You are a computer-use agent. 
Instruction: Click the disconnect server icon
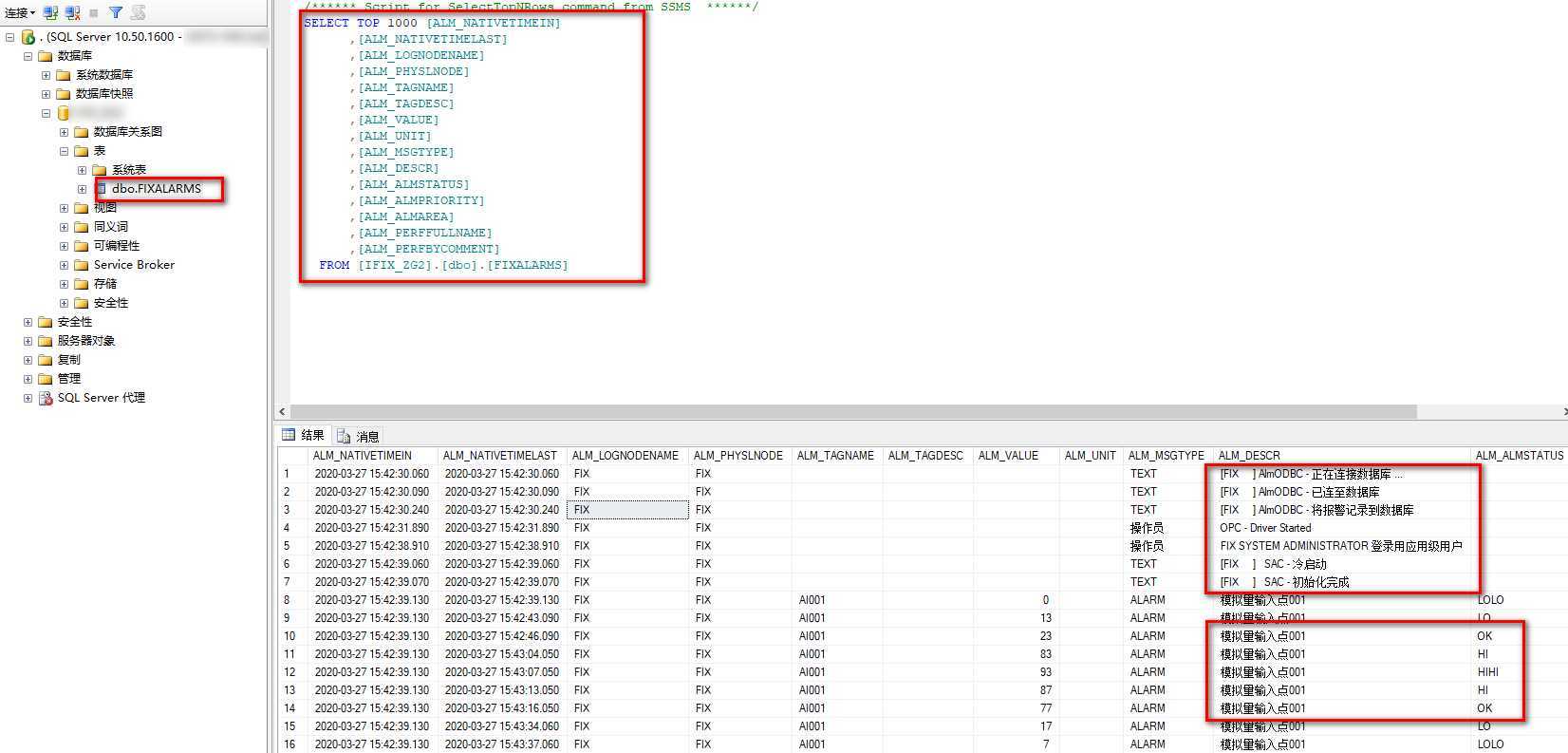73,12
